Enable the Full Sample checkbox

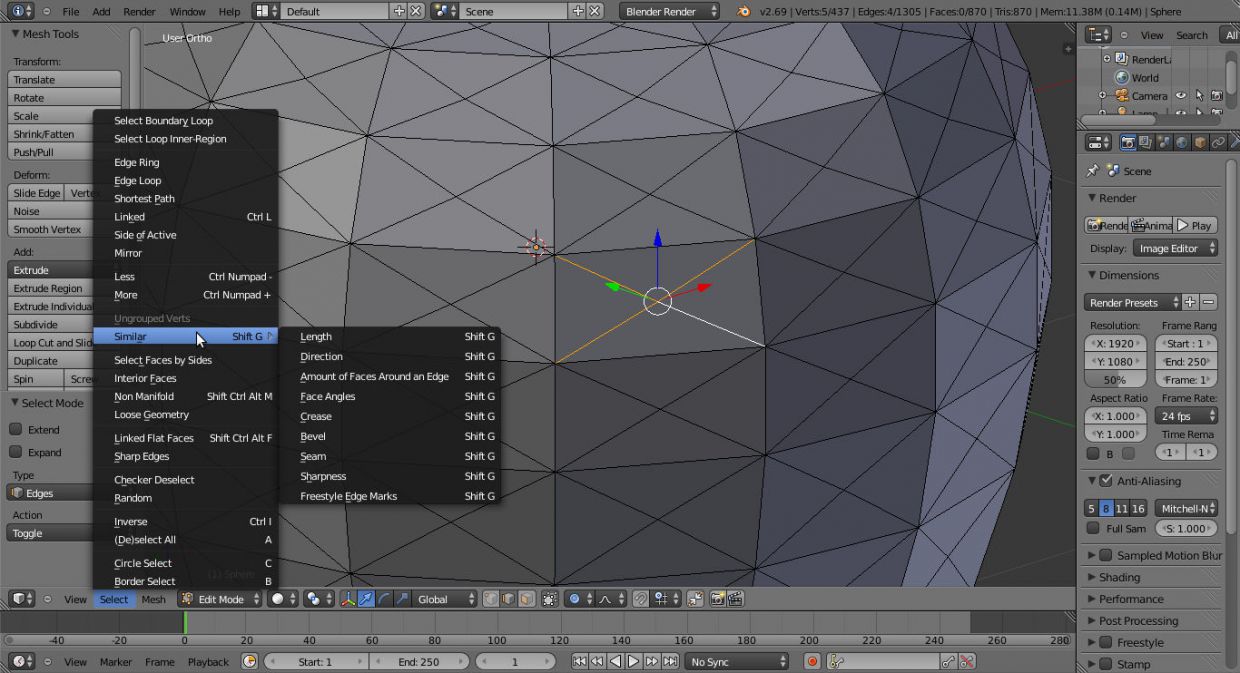pyautogui.click(x=1093, y=528)
